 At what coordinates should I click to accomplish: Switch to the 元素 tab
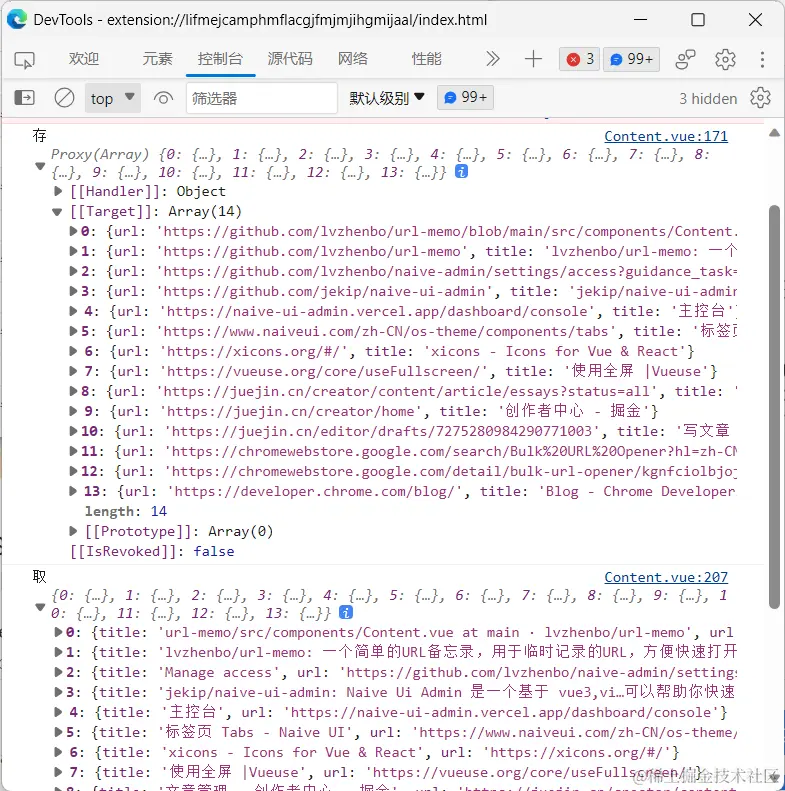157,59
